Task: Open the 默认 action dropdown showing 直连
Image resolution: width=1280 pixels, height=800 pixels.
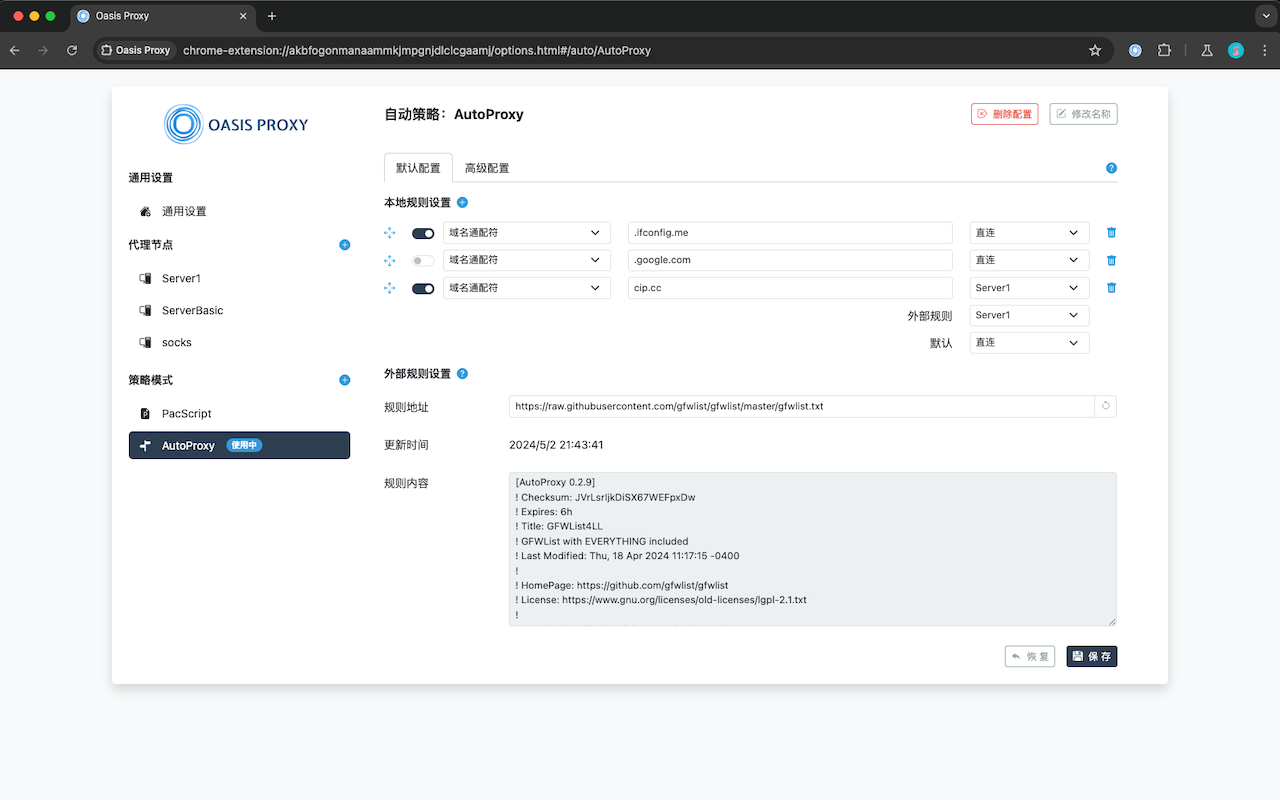Action: click(1028, 342)
